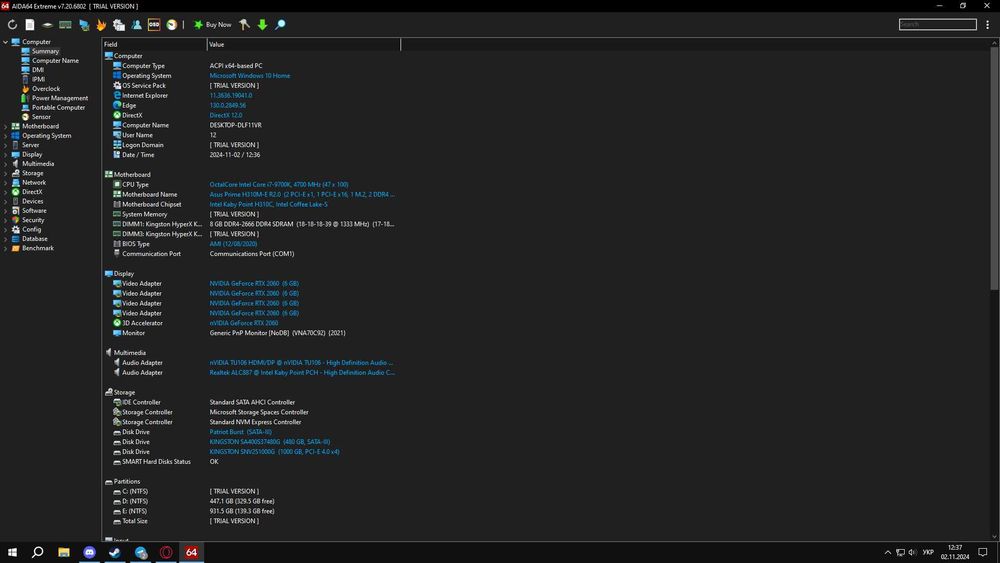This screenshot has height=563, width=1000.
Task: Click the green download arrow icon
Action: [x=262, y=25]
